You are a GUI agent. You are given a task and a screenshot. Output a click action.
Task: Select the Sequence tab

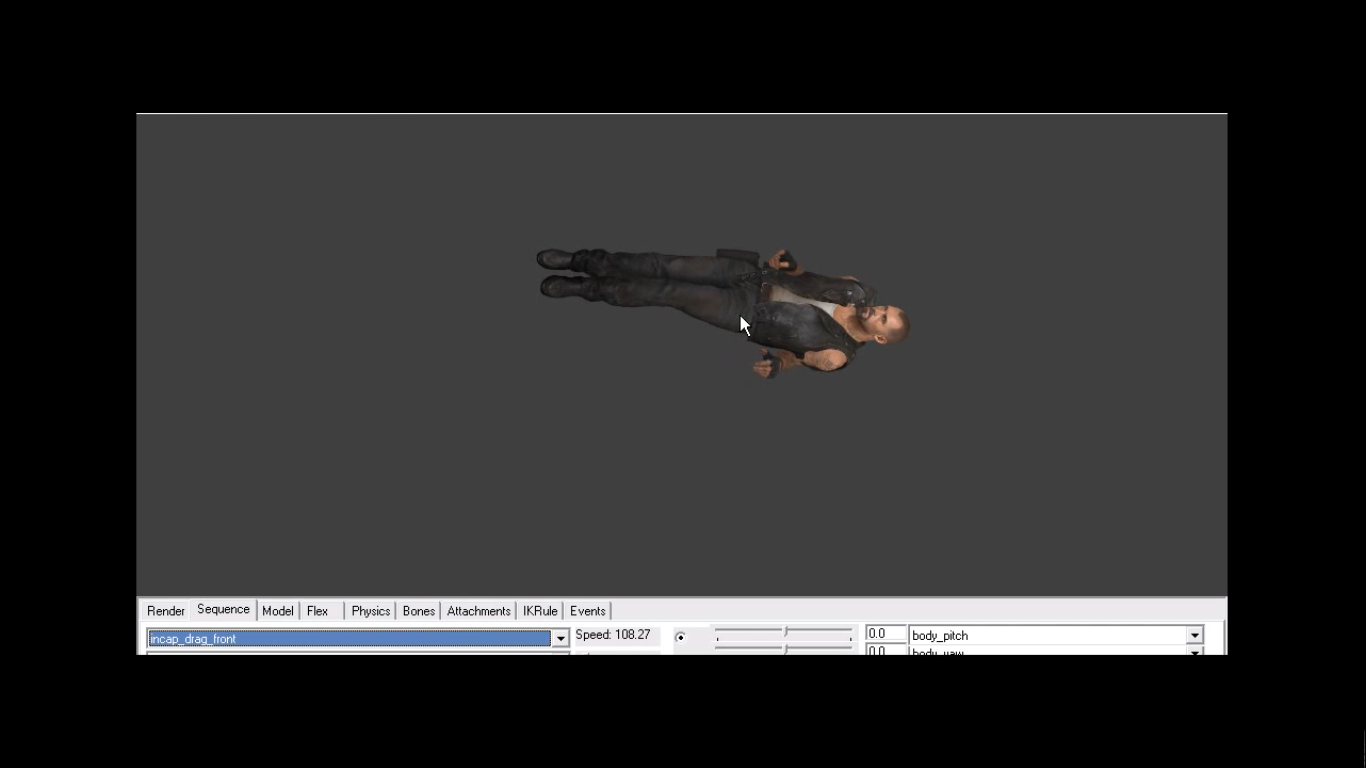click(223, 609)
